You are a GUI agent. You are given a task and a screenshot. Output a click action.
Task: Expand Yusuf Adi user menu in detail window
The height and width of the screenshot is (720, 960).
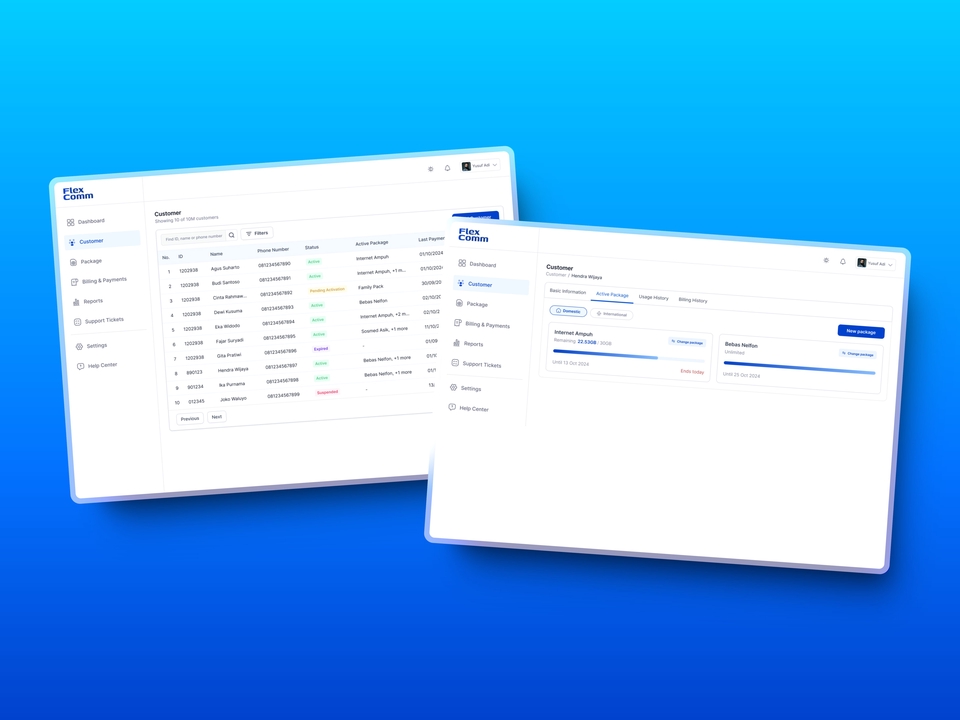(x=876, y=264)
